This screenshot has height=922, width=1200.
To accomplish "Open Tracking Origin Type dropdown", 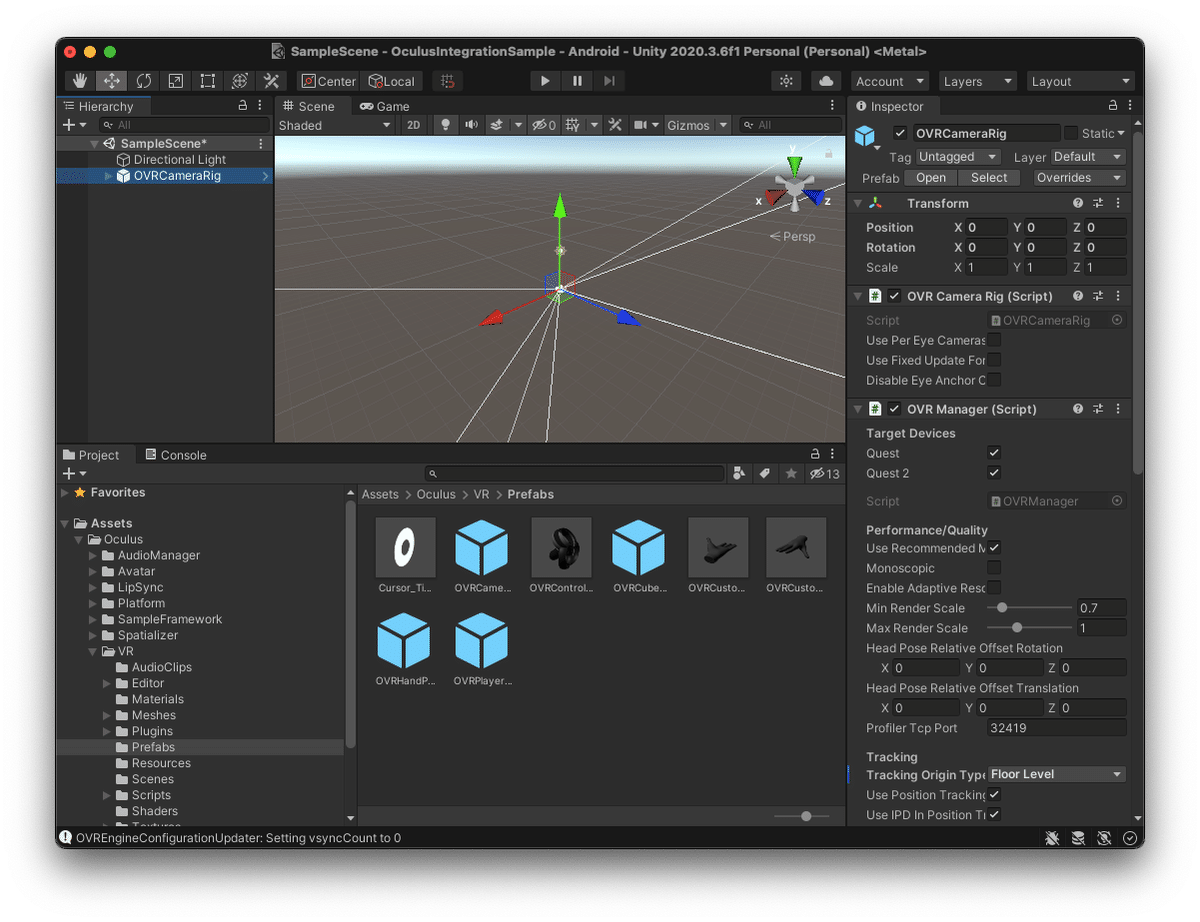I will 1057,774.
